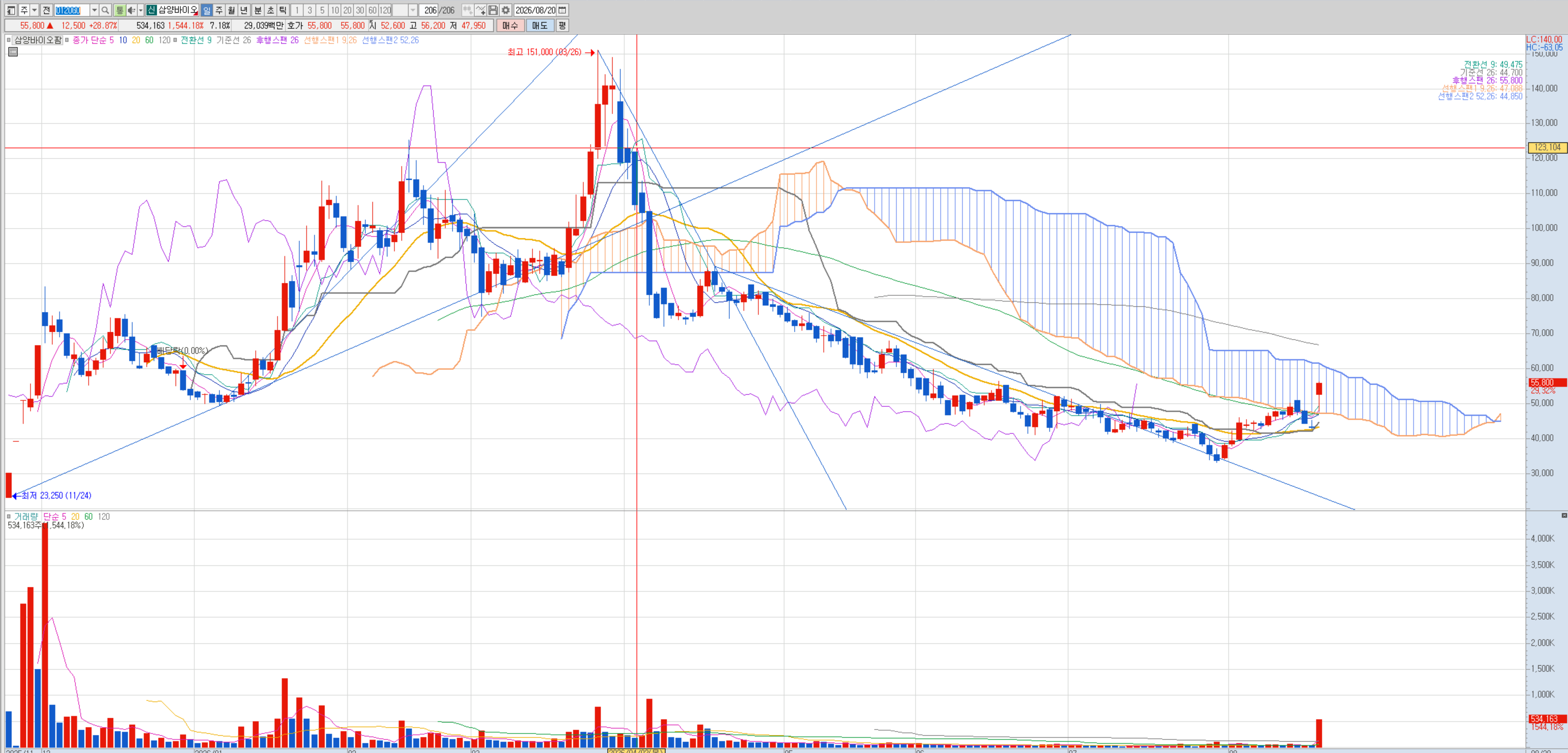This screenshot has height=753, width=1568.
Task: Click the 매도 sell button
Action: tap(540, 26)
